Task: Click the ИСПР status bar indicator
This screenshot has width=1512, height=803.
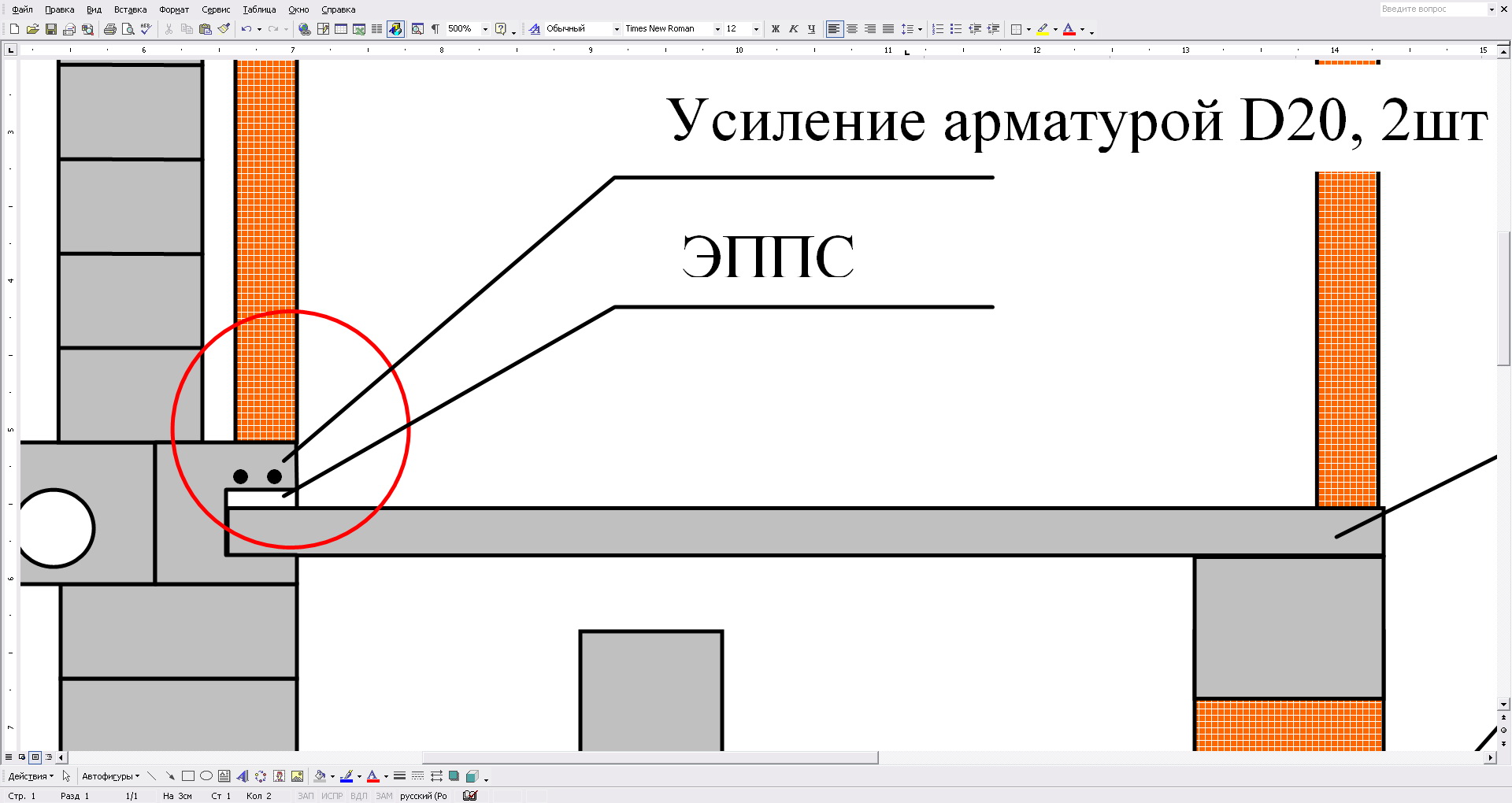Action: point(332,796)
